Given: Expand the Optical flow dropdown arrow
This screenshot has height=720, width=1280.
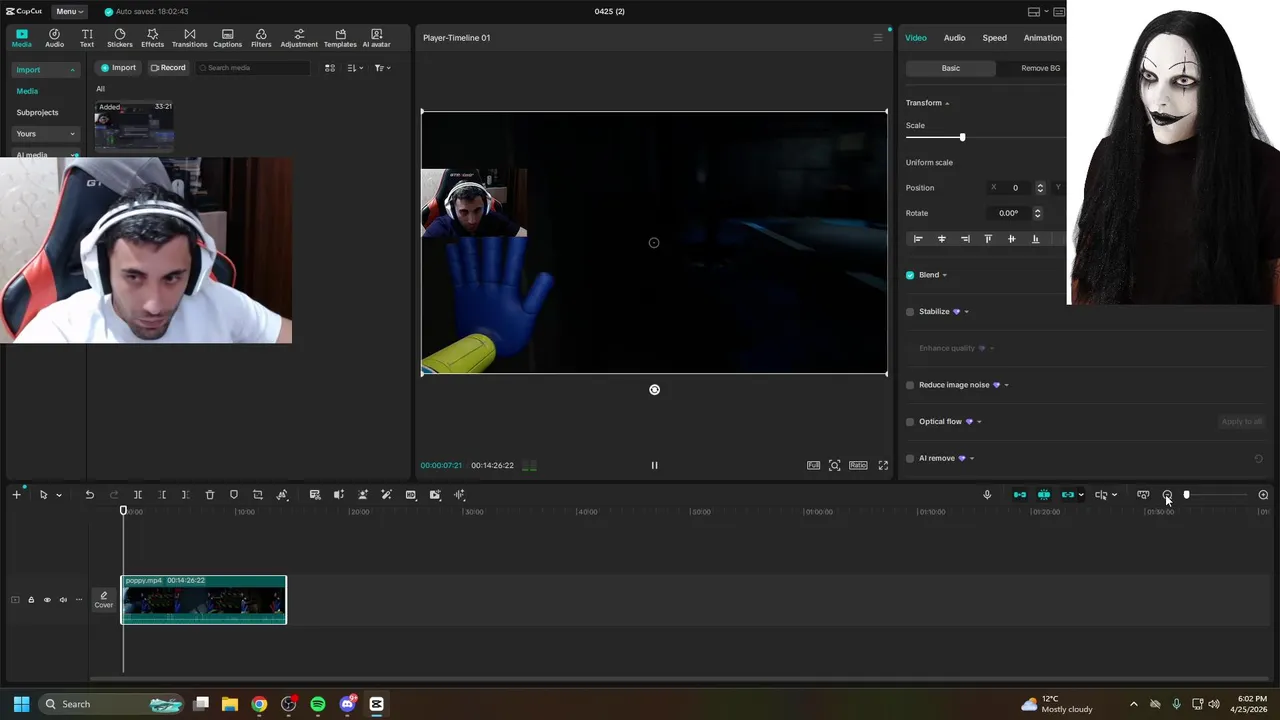Looking at the screenshot, I should pyautogui.click(x=979, y=422).
